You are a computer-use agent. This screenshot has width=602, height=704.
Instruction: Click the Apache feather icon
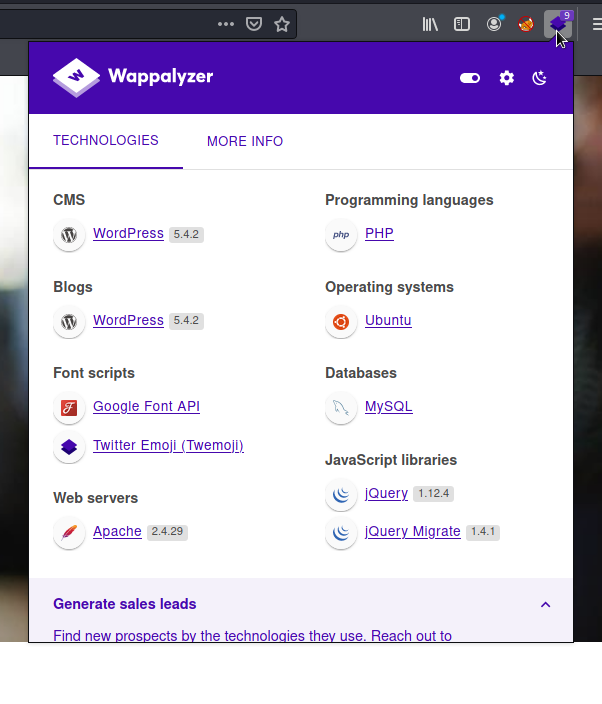pyautogui.click(x=69, y=533)
